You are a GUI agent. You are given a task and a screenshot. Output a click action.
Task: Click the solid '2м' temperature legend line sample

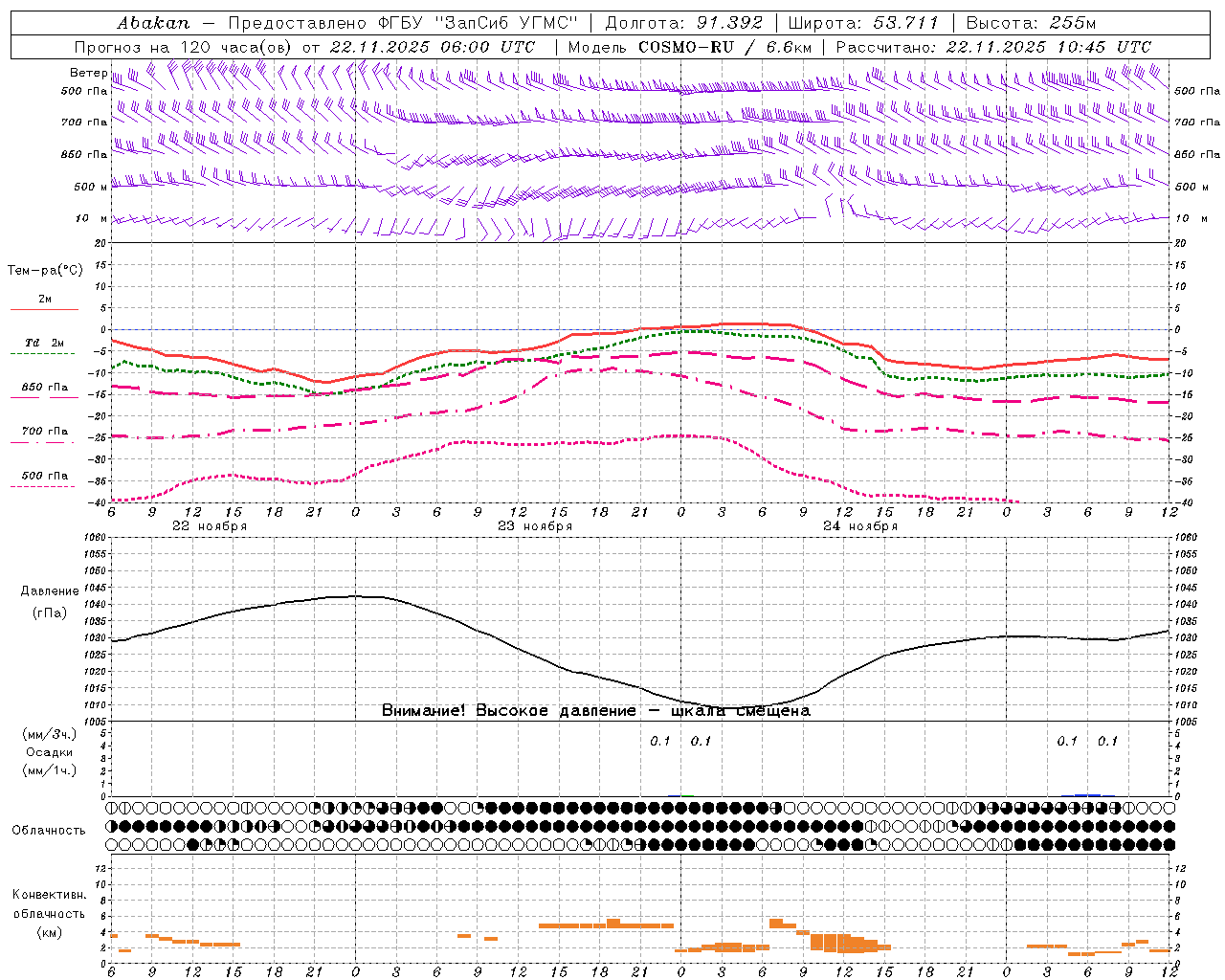pos(44,310)
